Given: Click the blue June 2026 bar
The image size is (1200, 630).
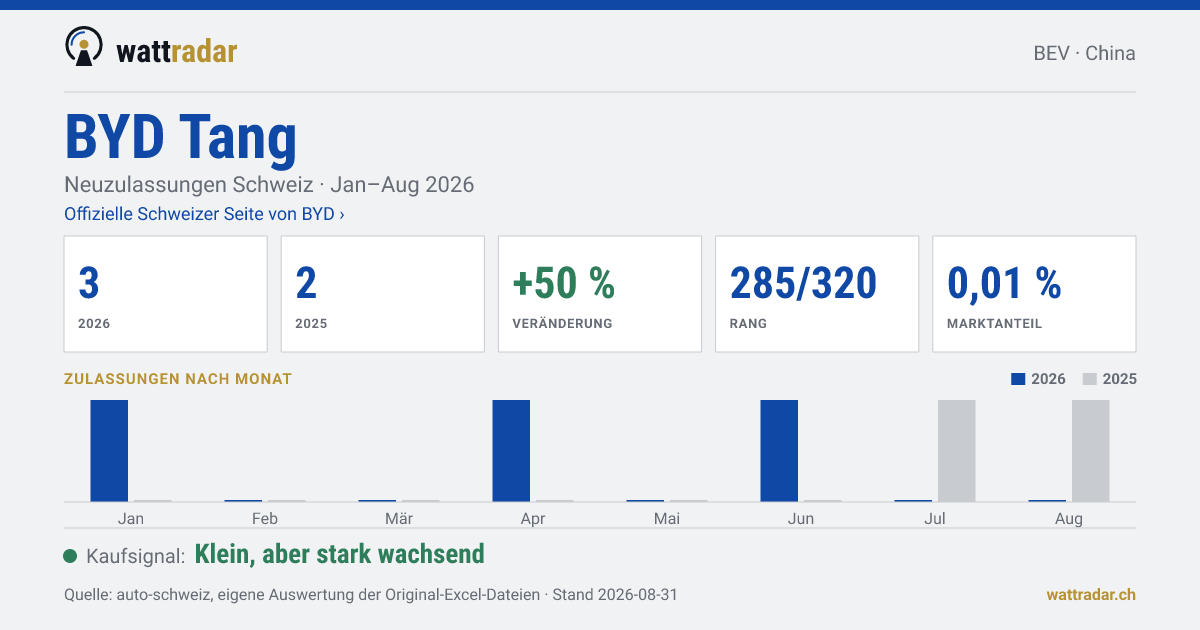Looking at the screenshot, I should pyautogui.click(x=779, y=451).
